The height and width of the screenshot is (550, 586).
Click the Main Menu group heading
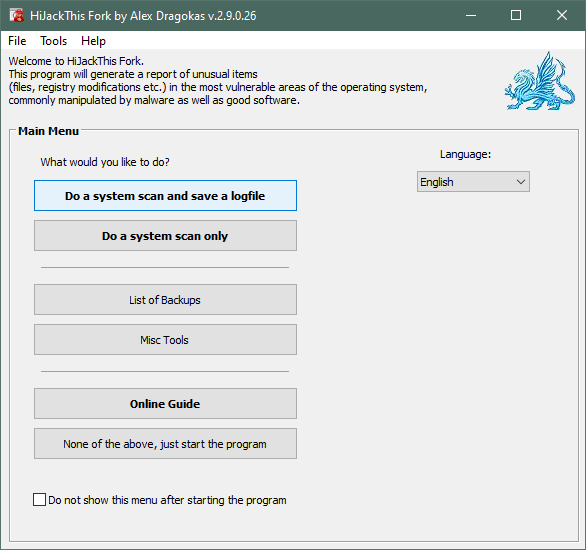[x=49, y=131]
